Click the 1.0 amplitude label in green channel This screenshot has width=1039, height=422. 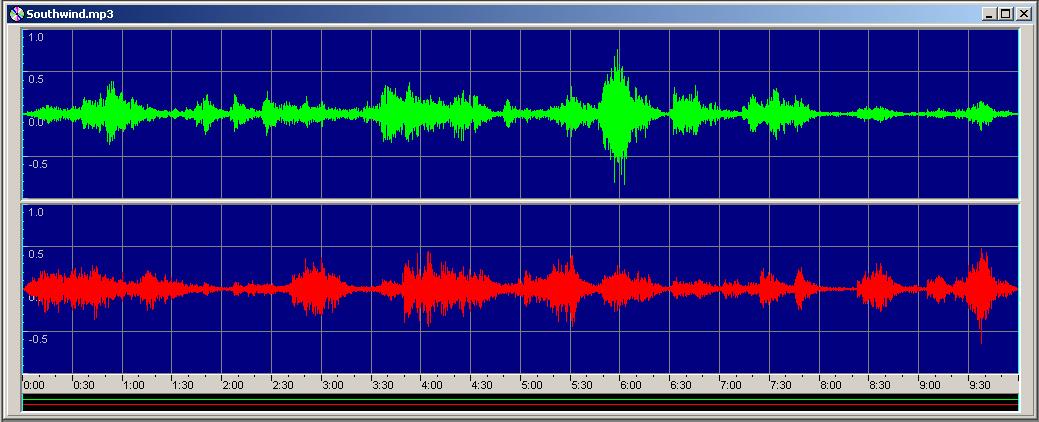pos(35,37)
